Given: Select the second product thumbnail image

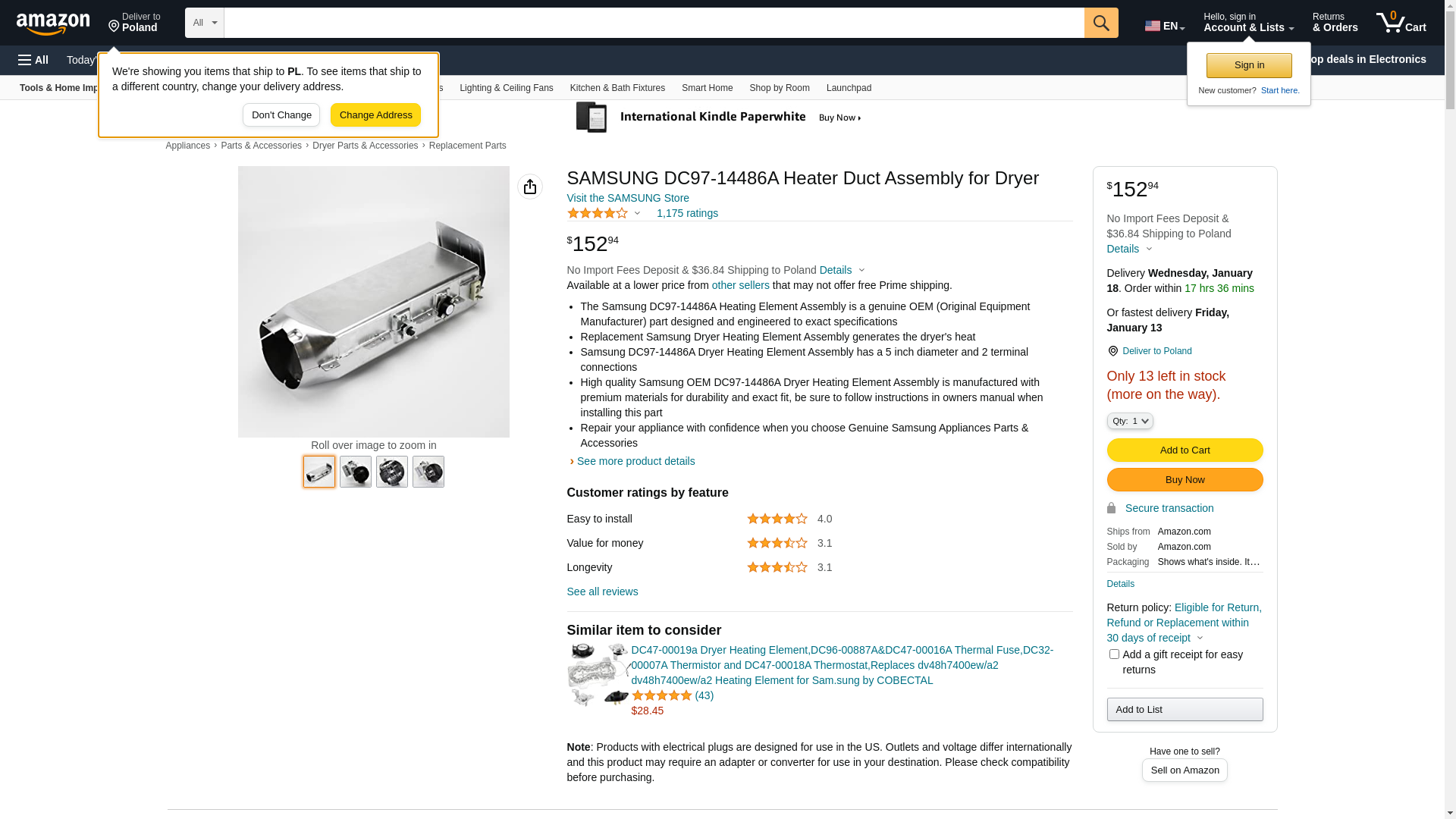Looking at the screenshot, I should point(355,472).
